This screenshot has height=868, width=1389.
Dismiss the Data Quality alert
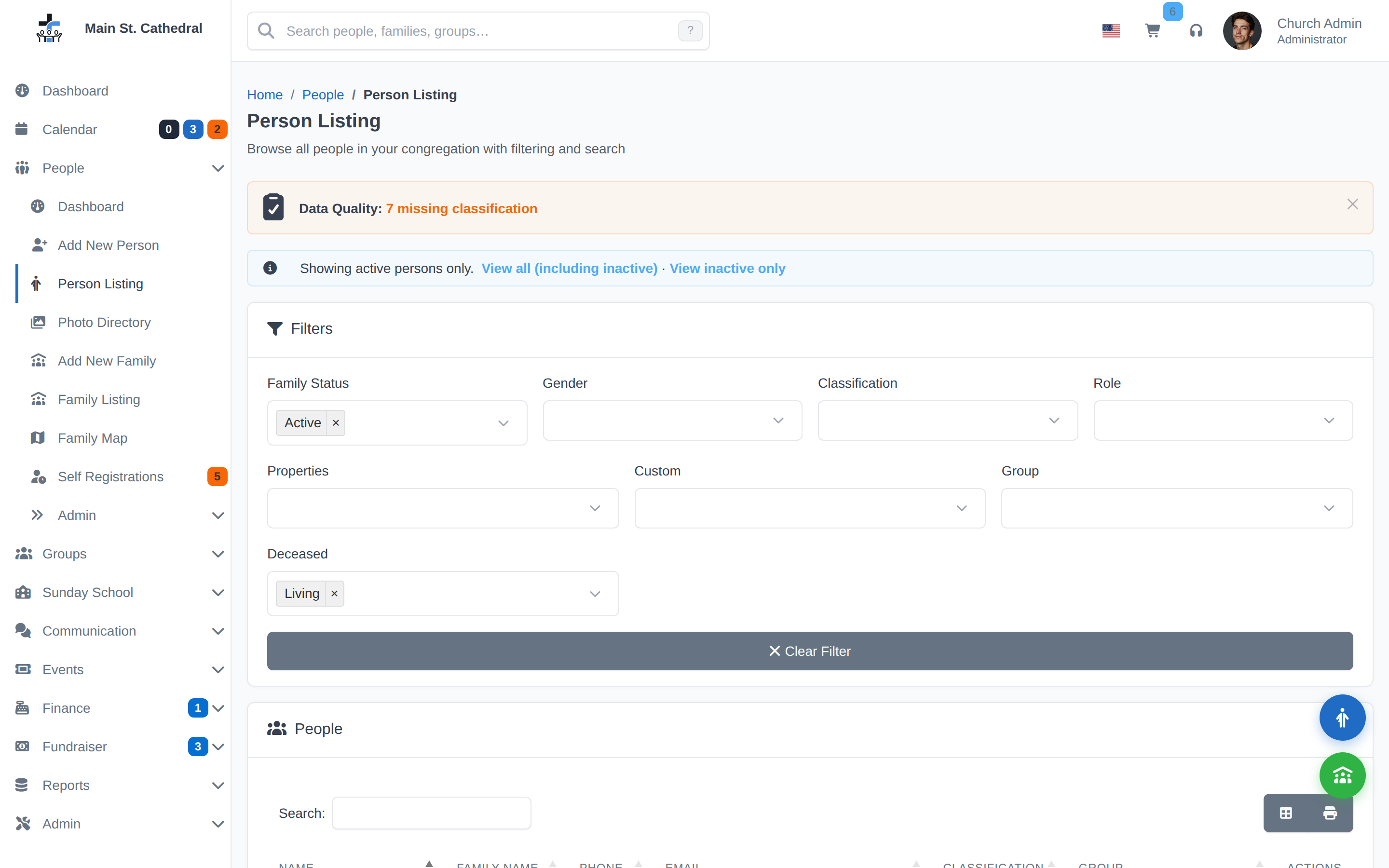tap(1353, 204)
